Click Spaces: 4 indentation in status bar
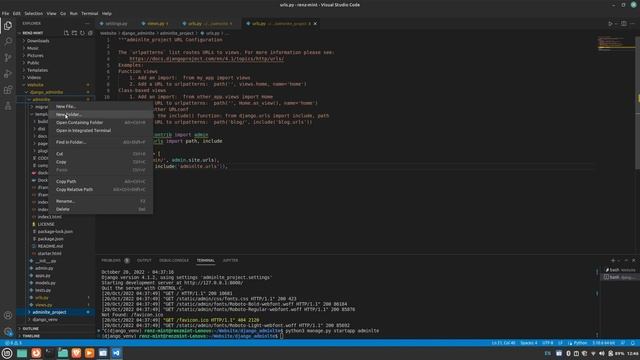This screenshot has height=360, width=640. (529, 343)
